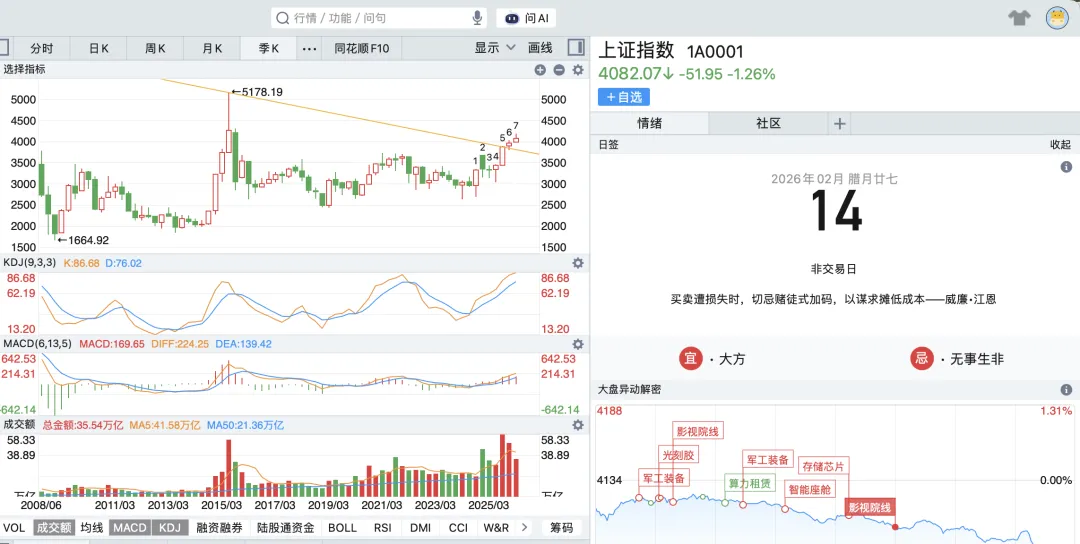
Task: Open the 选择指标 selector
Action: 25,70
